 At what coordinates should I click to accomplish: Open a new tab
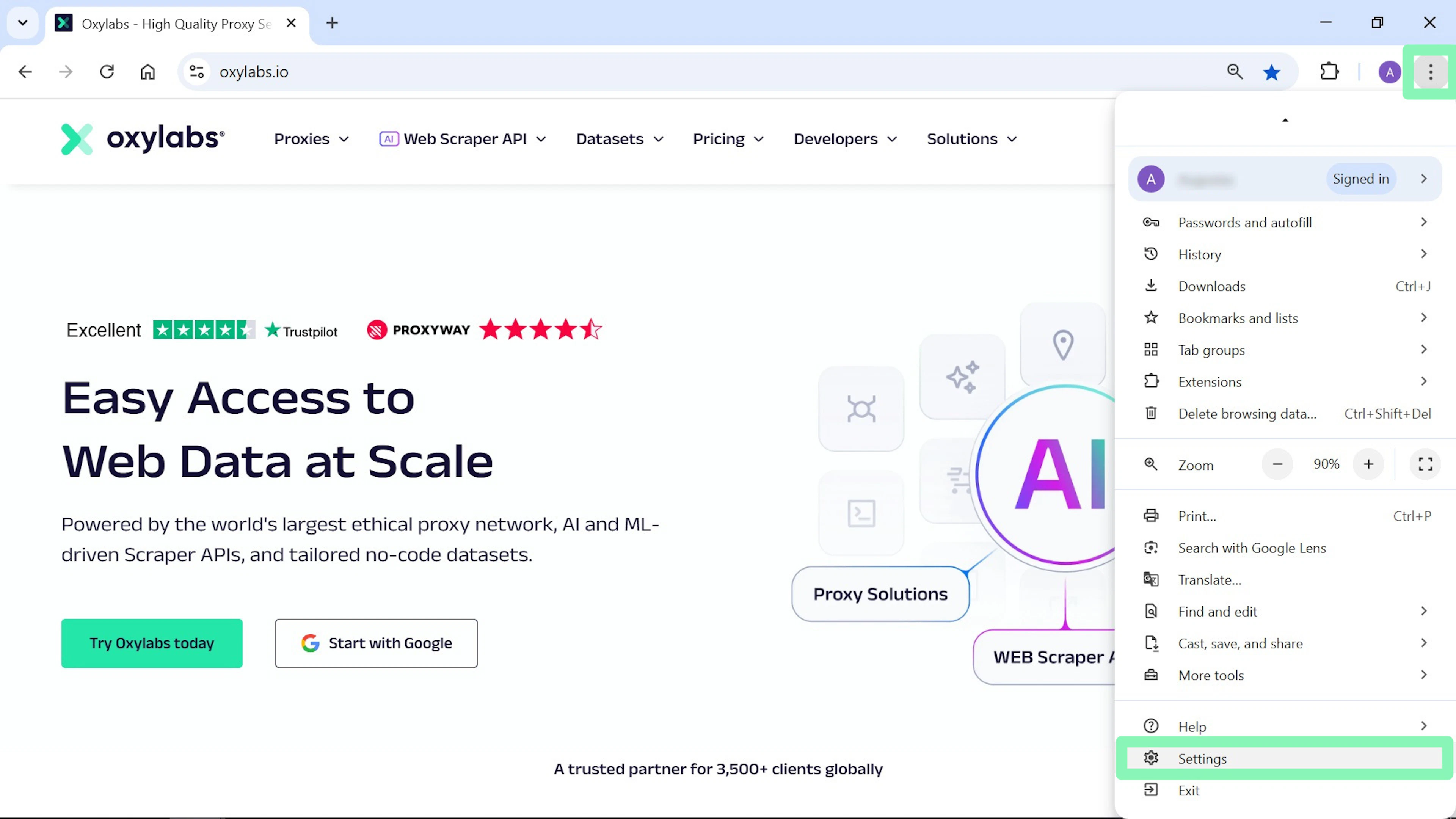tap(333, 23)
